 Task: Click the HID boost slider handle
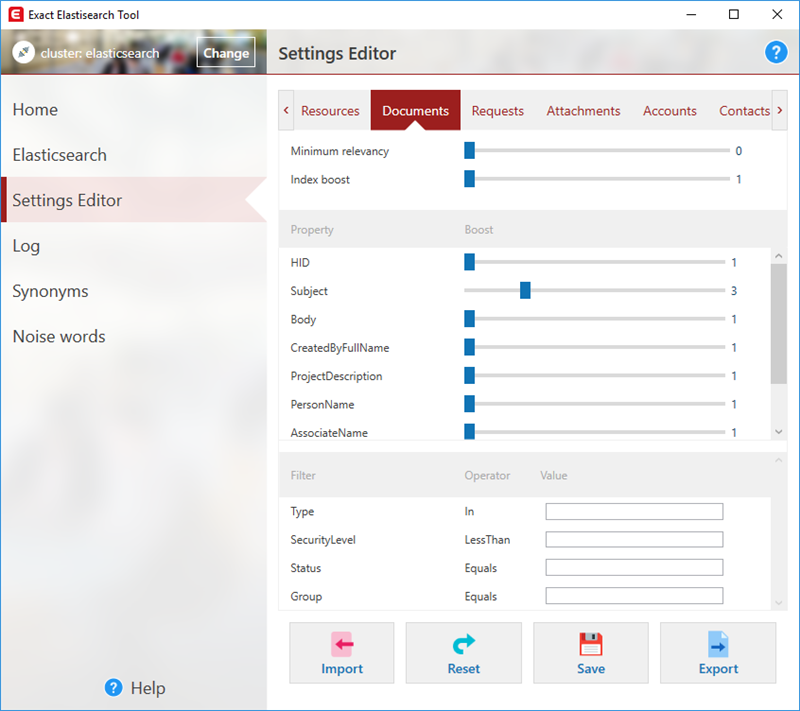(469, 262)
